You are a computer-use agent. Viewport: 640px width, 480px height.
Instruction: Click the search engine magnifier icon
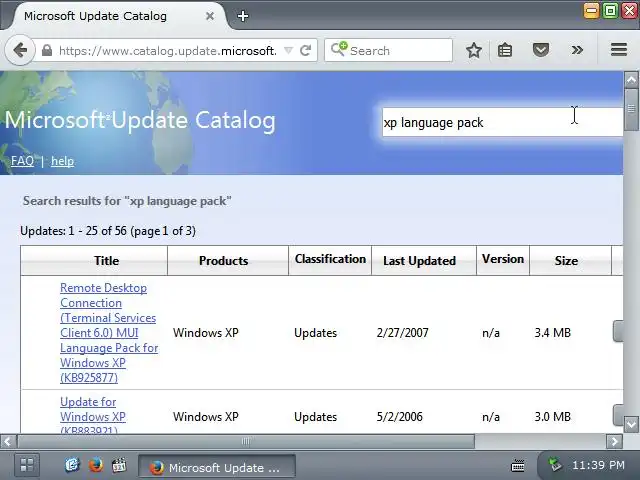tap(338, 49)
